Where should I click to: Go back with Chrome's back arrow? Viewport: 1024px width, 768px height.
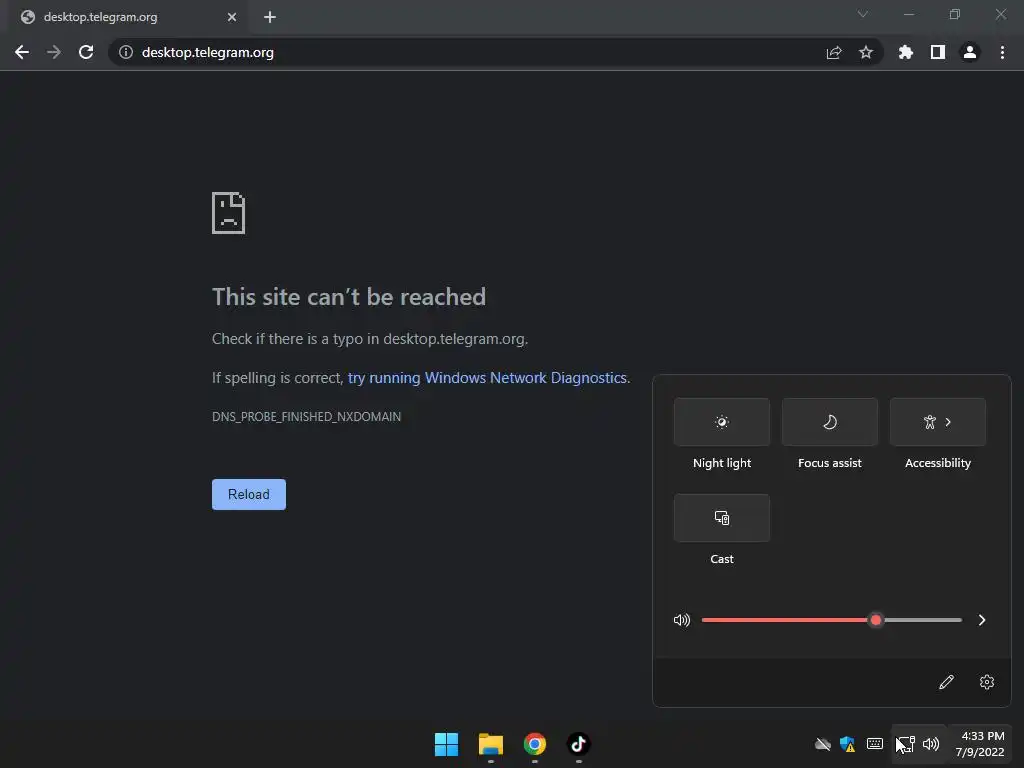pyautogui.click(x=22, y=52)
